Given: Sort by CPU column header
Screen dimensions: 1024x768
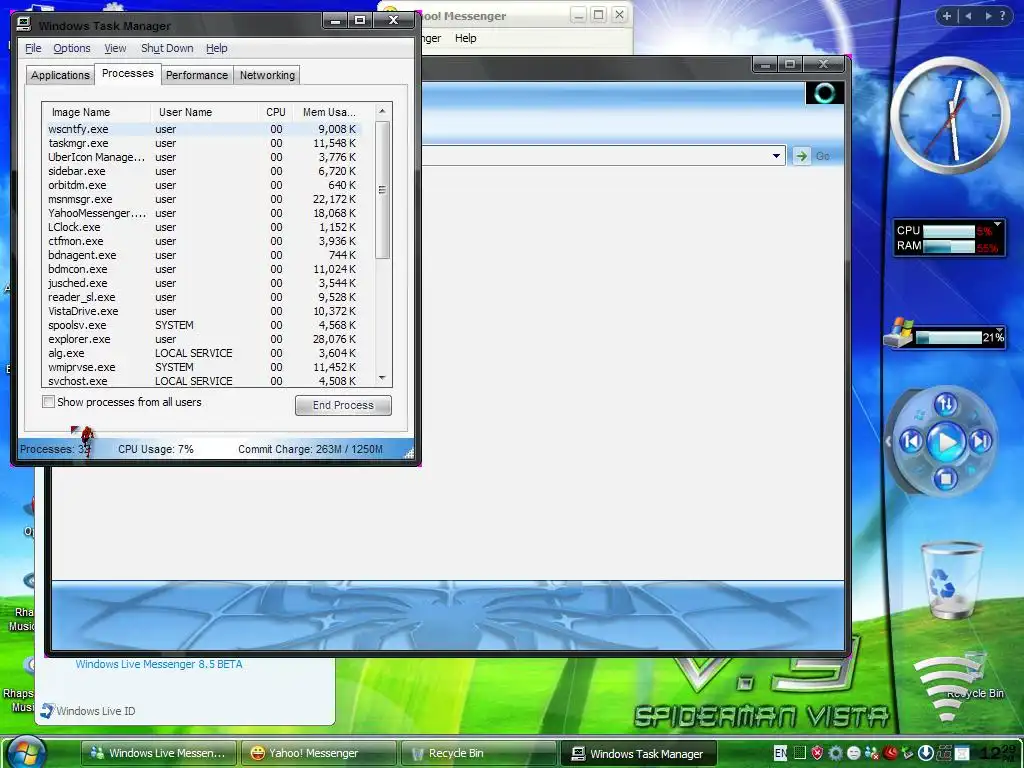Looking at the screenshot, I should click(276, 112).
